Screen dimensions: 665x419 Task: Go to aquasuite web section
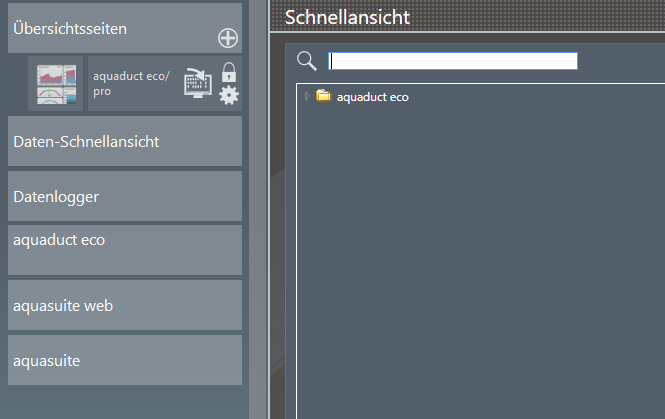125,304
